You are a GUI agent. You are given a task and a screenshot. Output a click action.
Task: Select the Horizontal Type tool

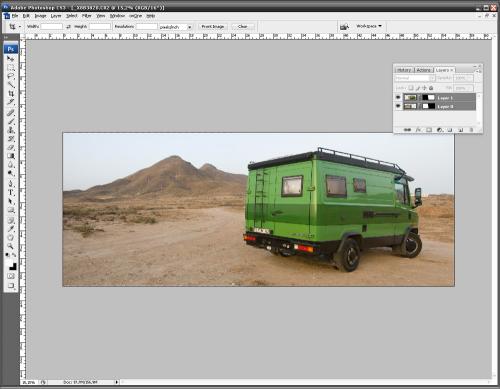coord(11,192)
